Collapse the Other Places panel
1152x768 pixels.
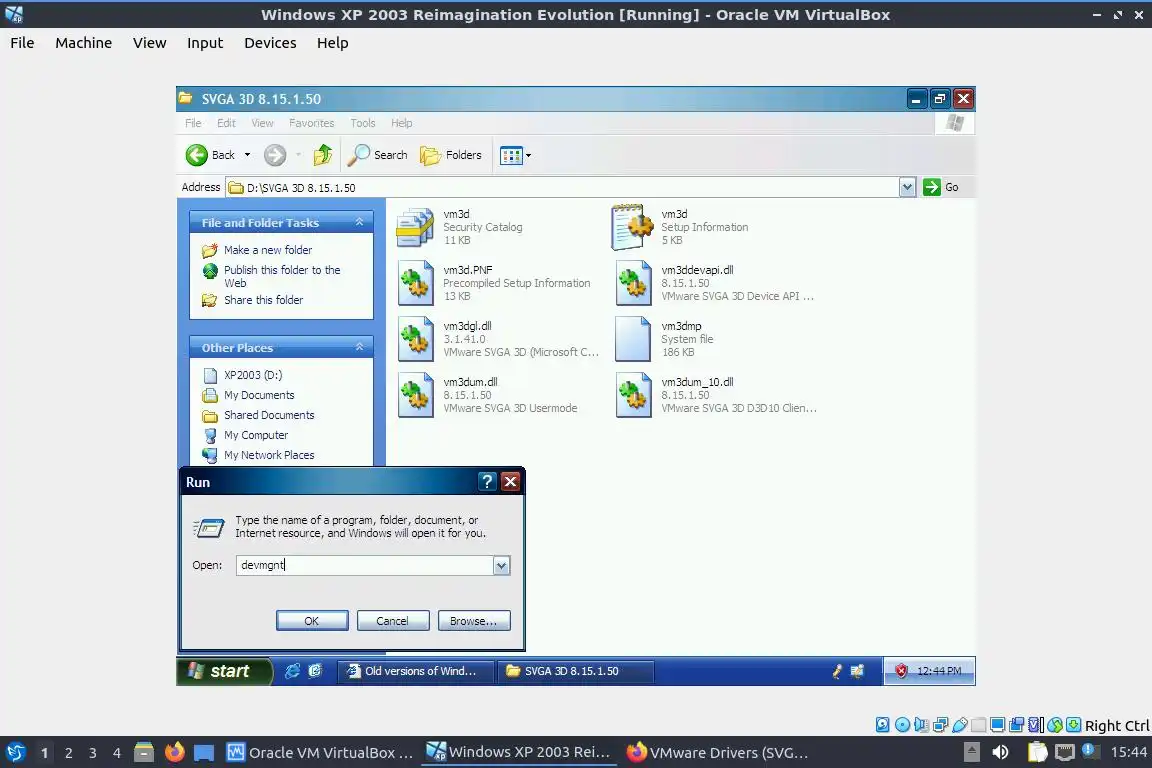click(x=359, y=347)
